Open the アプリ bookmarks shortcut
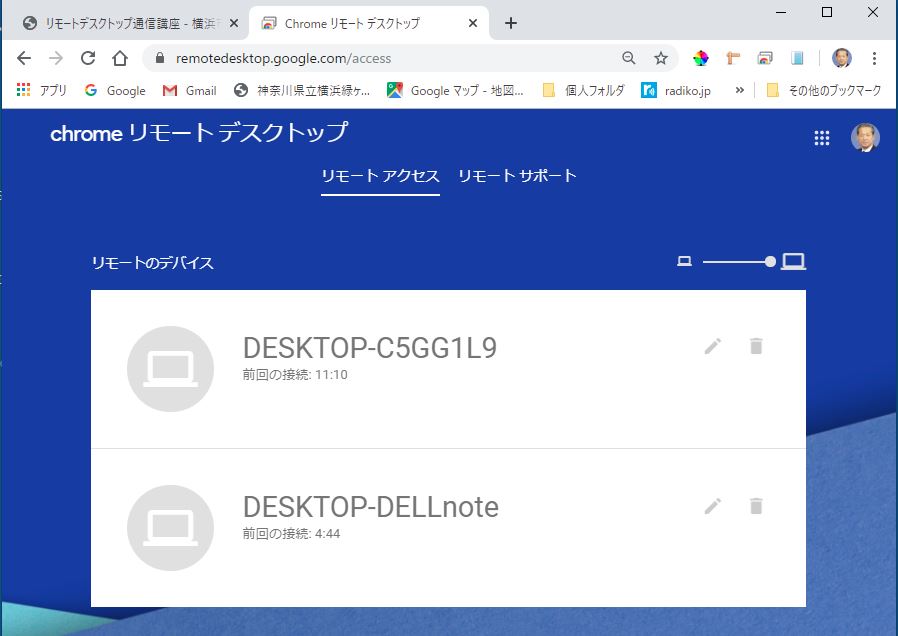Viewport: 898px width, 636px height. coord(42,90)
